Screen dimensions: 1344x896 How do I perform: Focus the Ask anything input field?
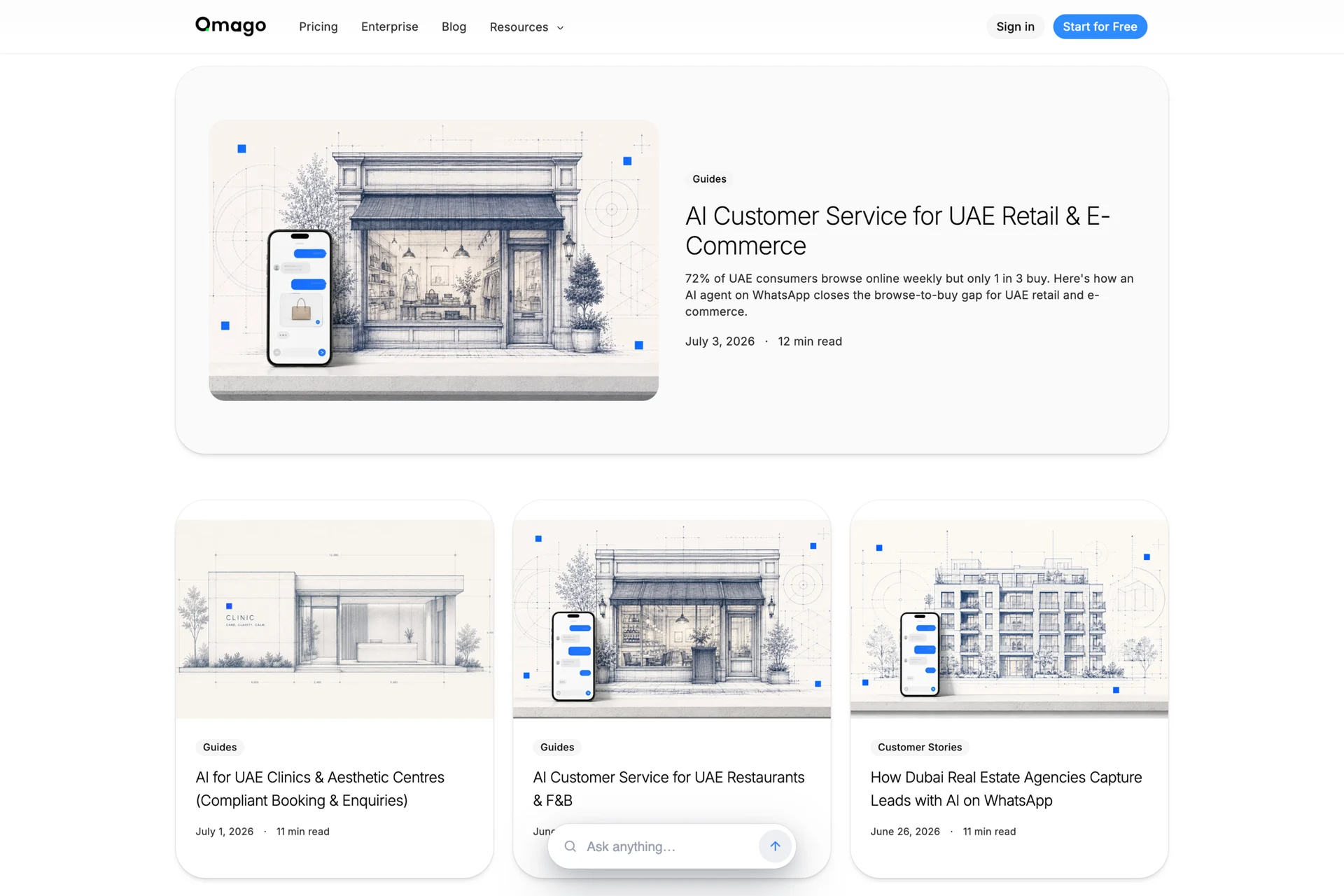click(x=668, y=846)
